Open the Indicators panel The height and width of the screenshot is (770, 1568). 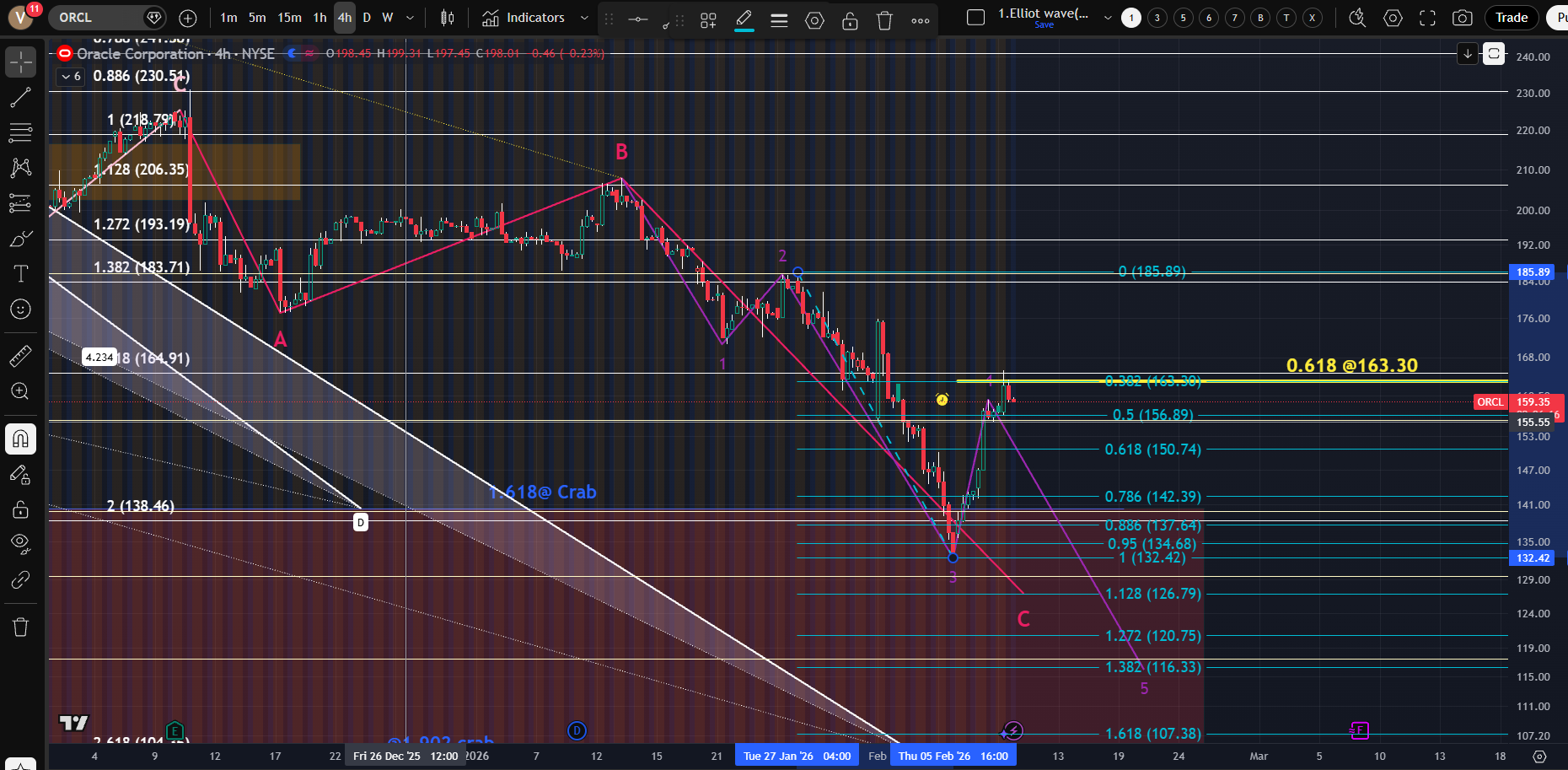click(524, 18)
